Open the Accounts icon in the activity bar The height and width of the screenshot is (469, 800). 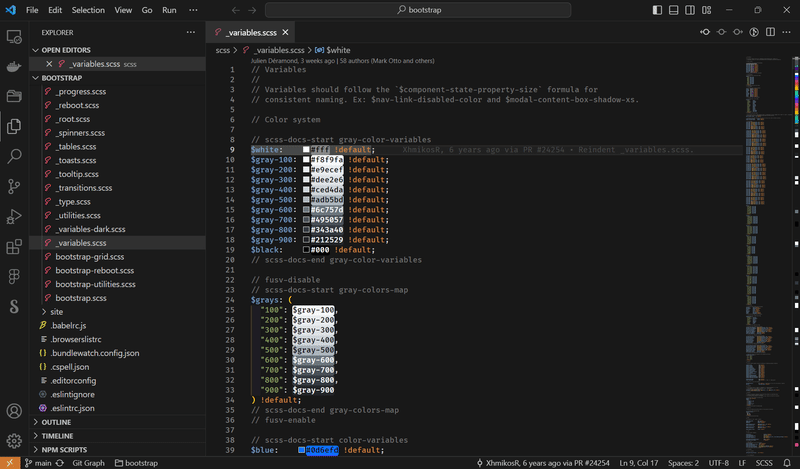pyautogui.click(x=14, y=411)
